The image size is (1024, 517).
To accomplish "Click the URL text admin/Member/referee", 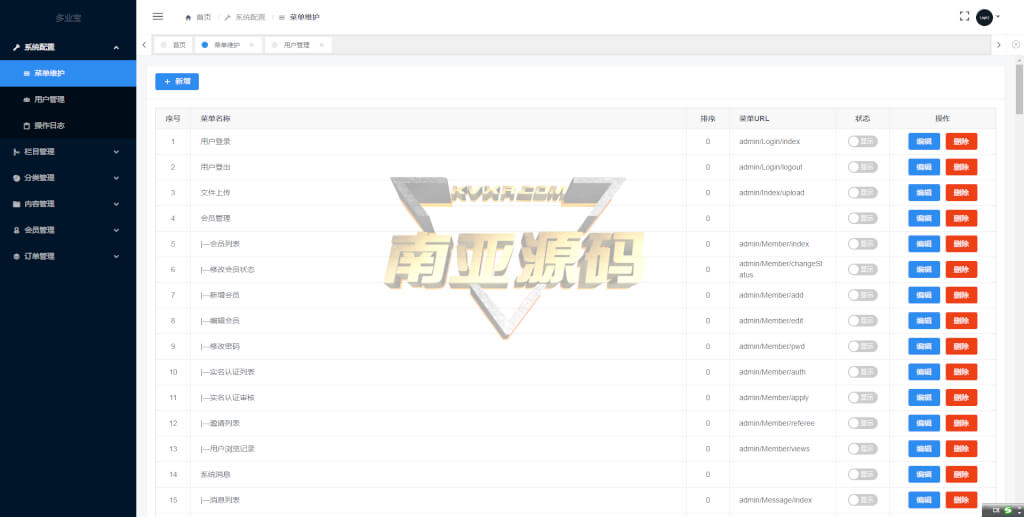I will pyautogui.click(x=776, y=423).
